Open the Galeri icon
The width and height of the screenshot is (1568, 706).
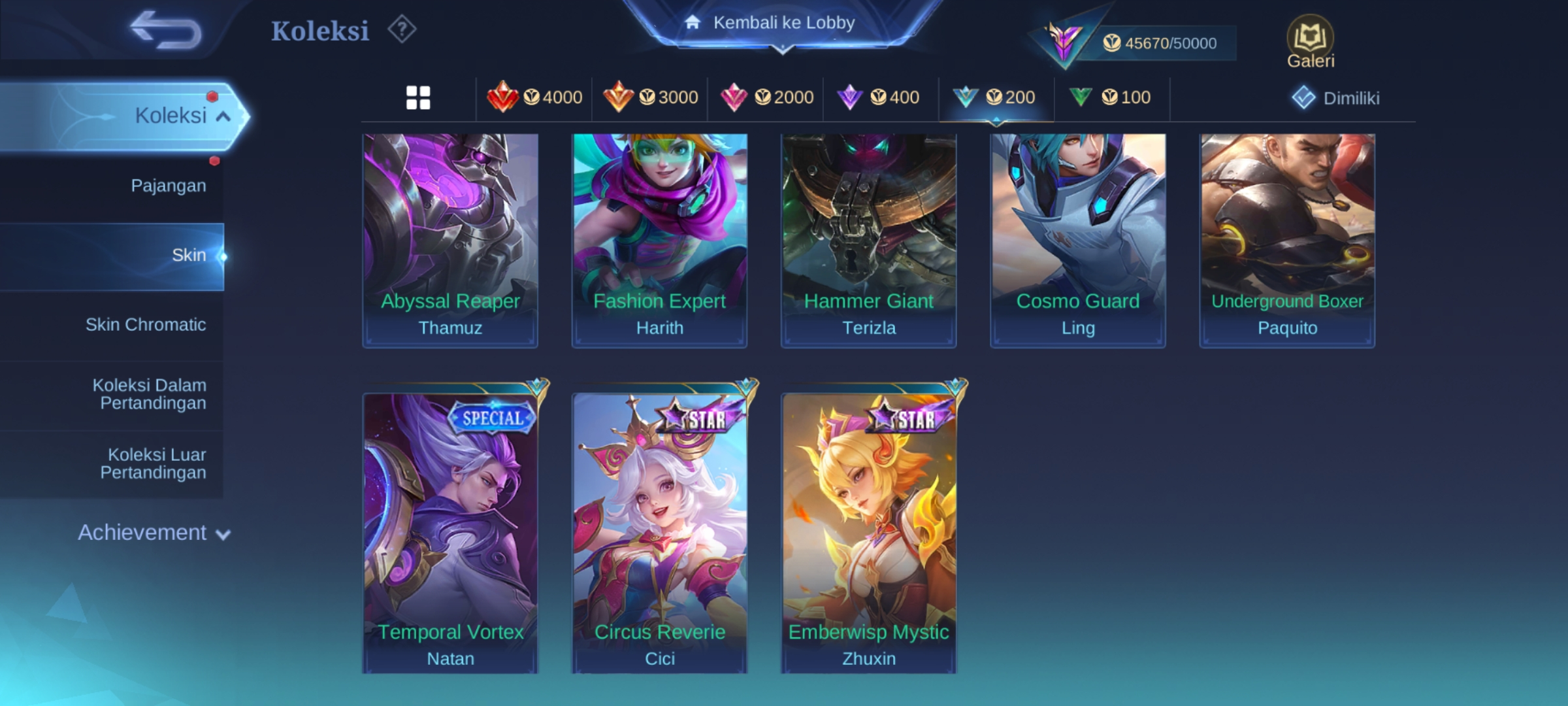1311,42
